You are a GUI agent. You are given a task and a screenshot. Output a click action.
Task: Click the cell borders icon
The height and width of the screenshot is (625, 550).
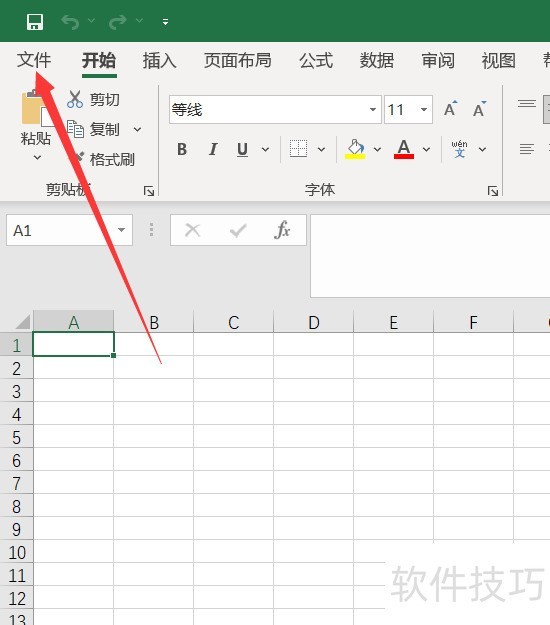pyautogui.click(x=298, y=149)
